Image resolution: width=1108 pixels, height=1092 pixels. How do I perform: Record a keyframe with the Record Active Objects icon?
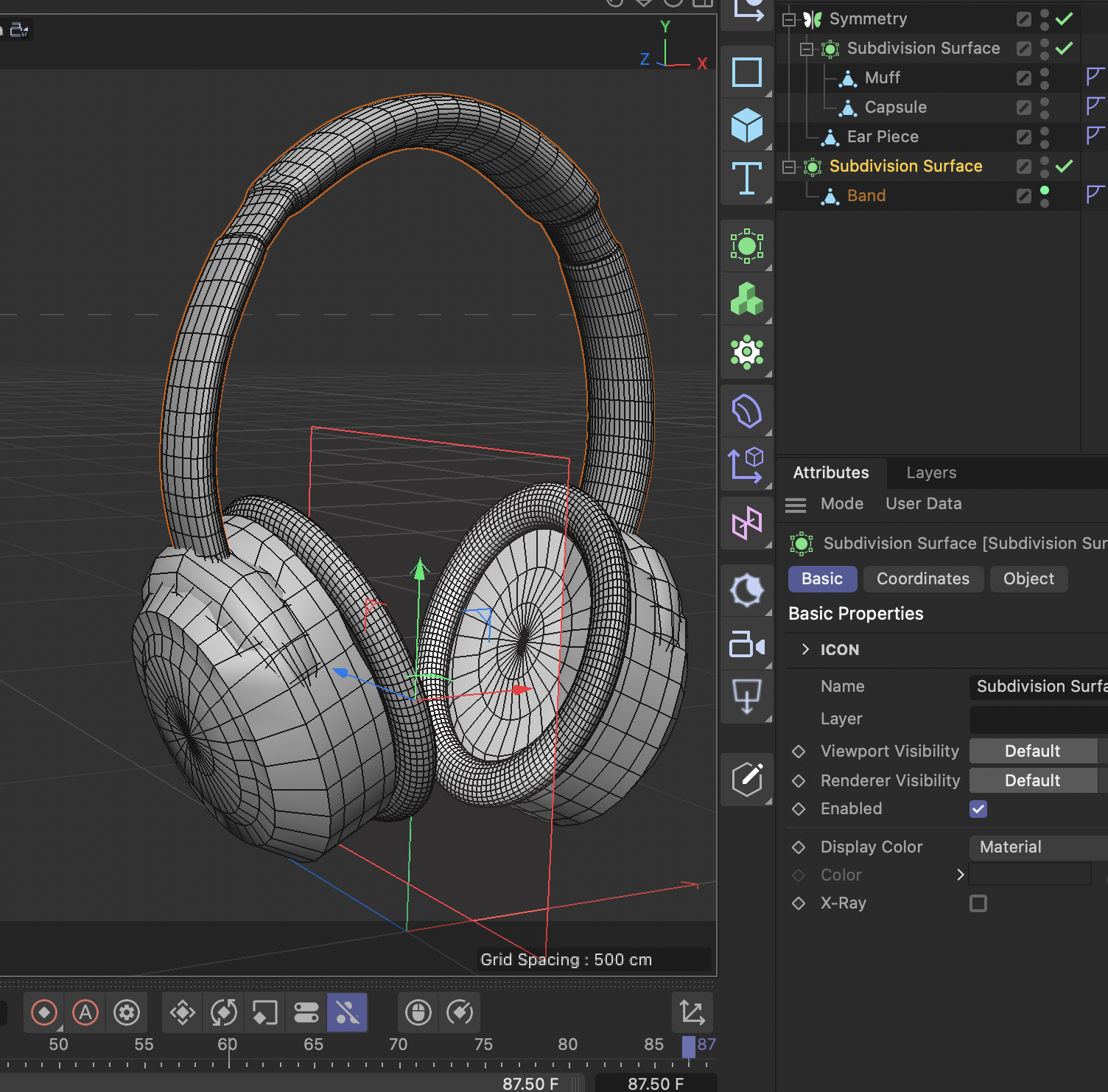pos(44,1012)
